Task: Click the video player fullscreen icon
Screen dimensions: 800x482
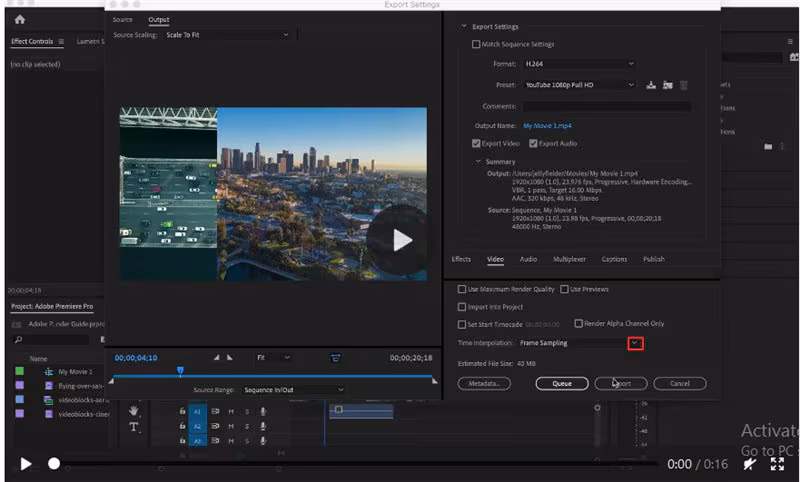Action: pyautogui.click(x=776, y=464)
